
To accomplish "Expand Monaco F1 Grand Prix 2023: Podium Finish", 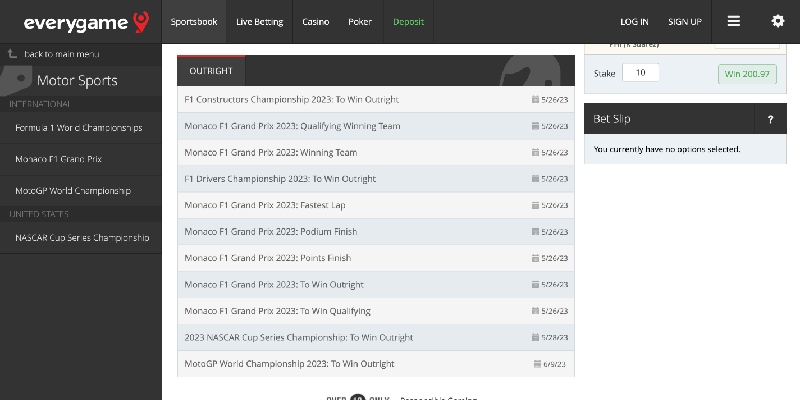I will pyautogui.click(x=376, y=232).
